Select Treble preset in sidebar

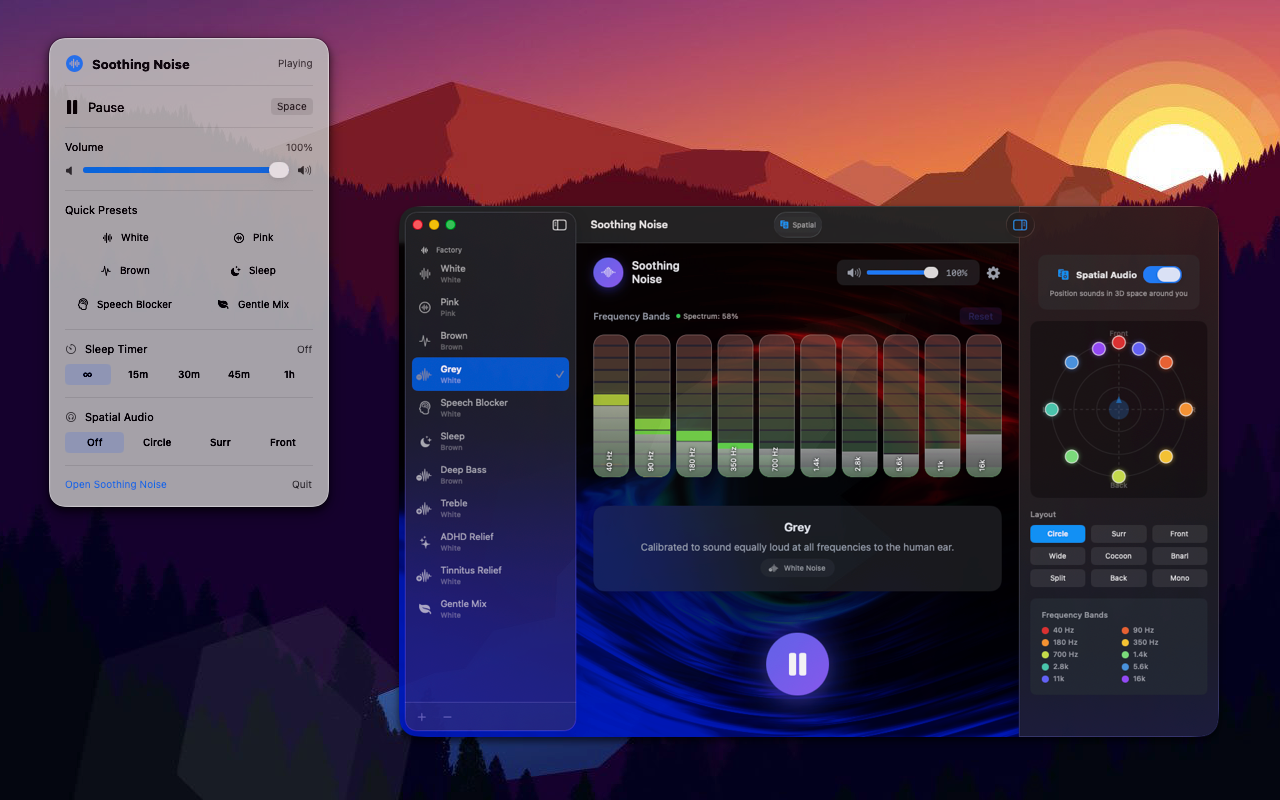tap(490, 508)
